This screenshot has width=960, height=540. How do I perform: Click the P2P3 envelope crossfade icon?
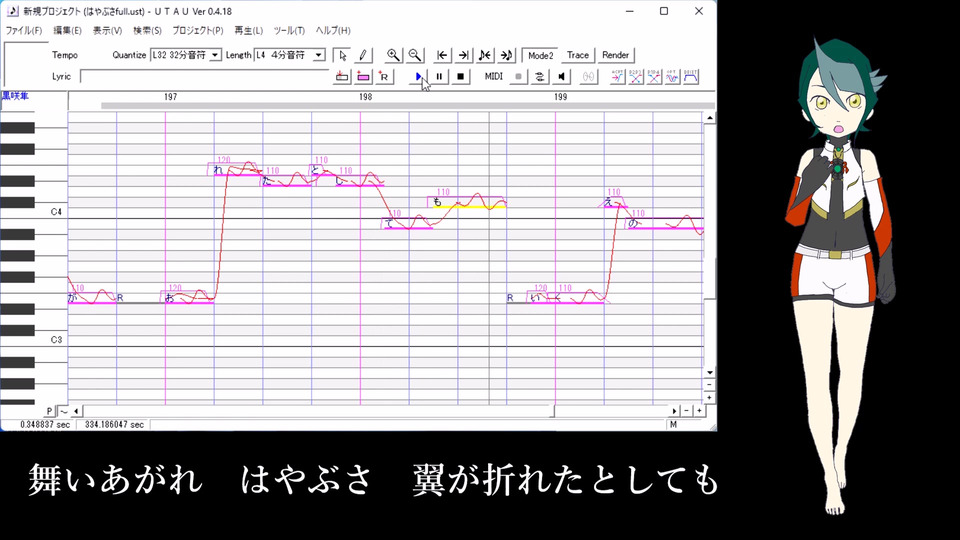[636, 77]
